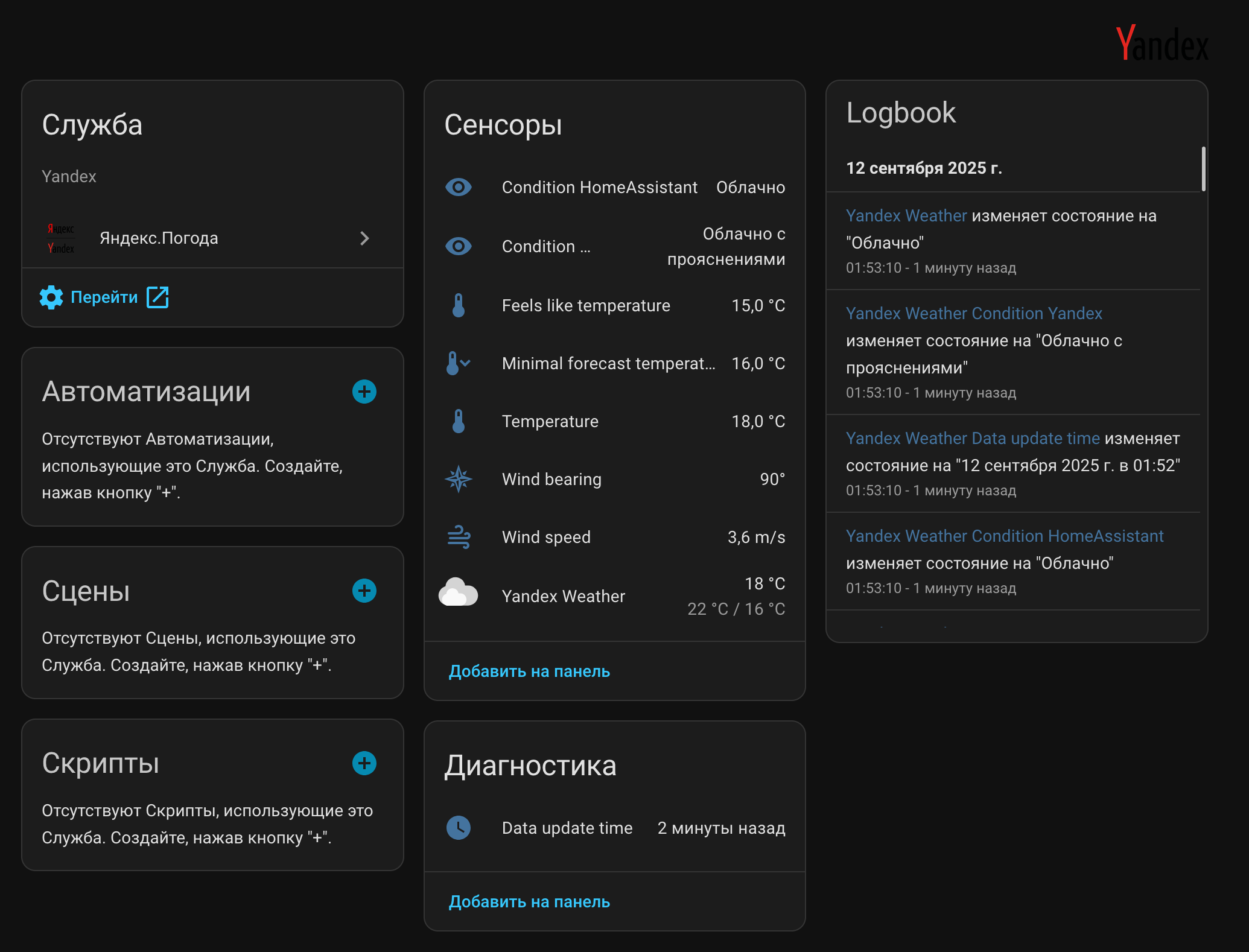Open the Перейти link
The width and height of the screenshot is (1249, 952).
tap(104, 297)
